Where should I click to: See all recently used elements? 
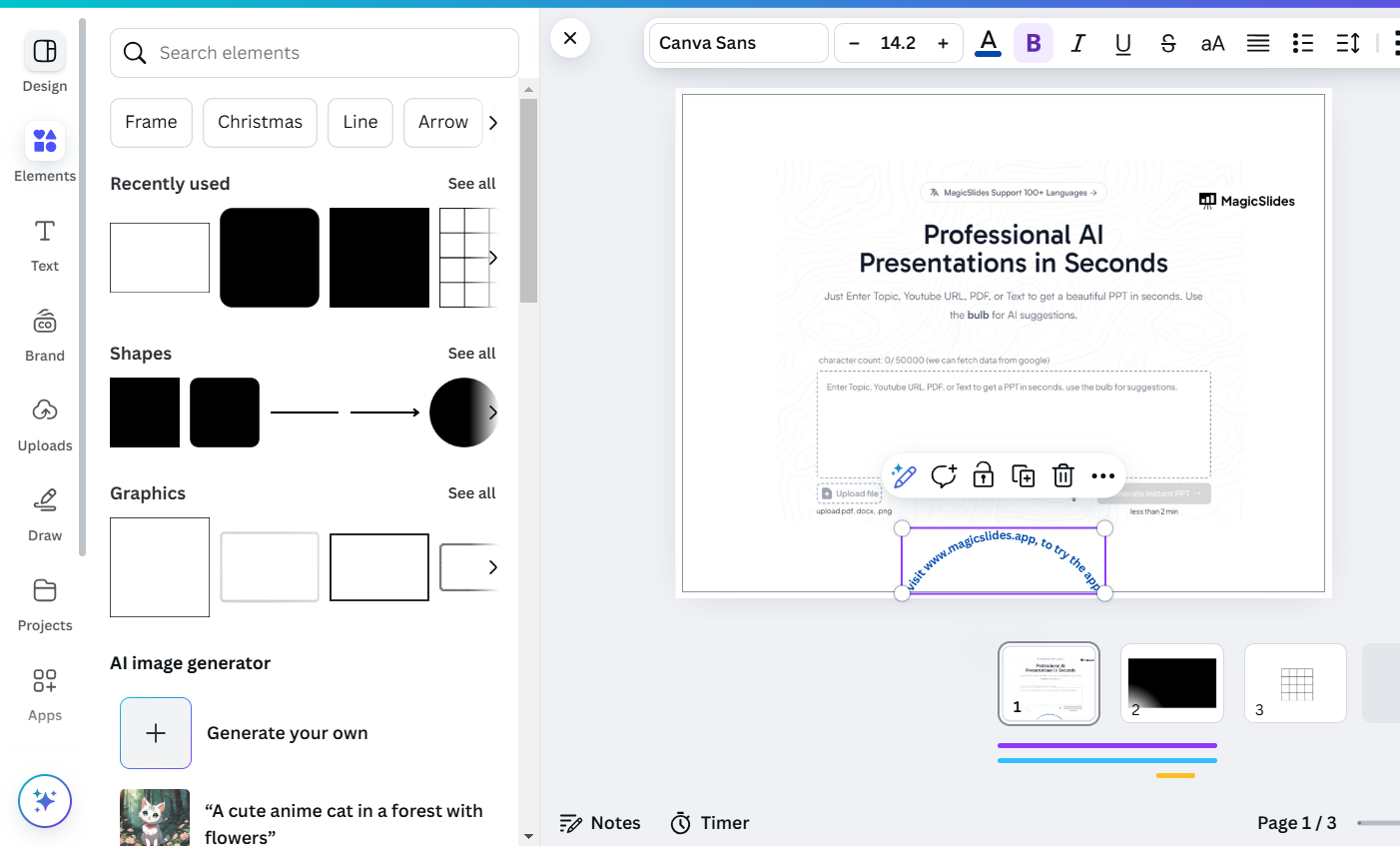471,184
